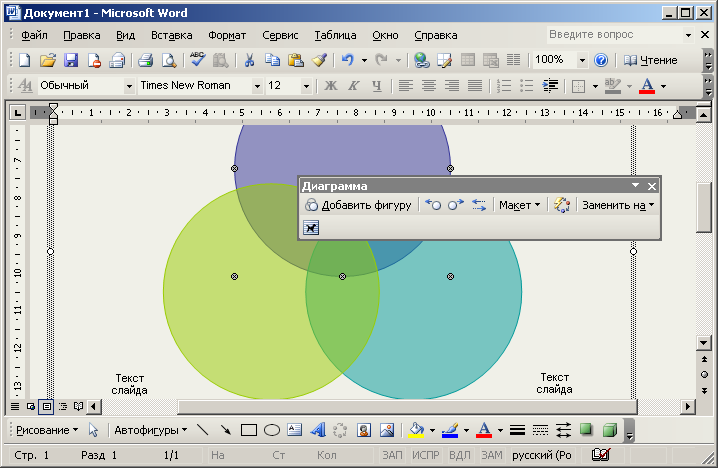The height and width of the screenshot is (468, 718).
Task: Move shape backward in diagram
Action: [433, 205]
